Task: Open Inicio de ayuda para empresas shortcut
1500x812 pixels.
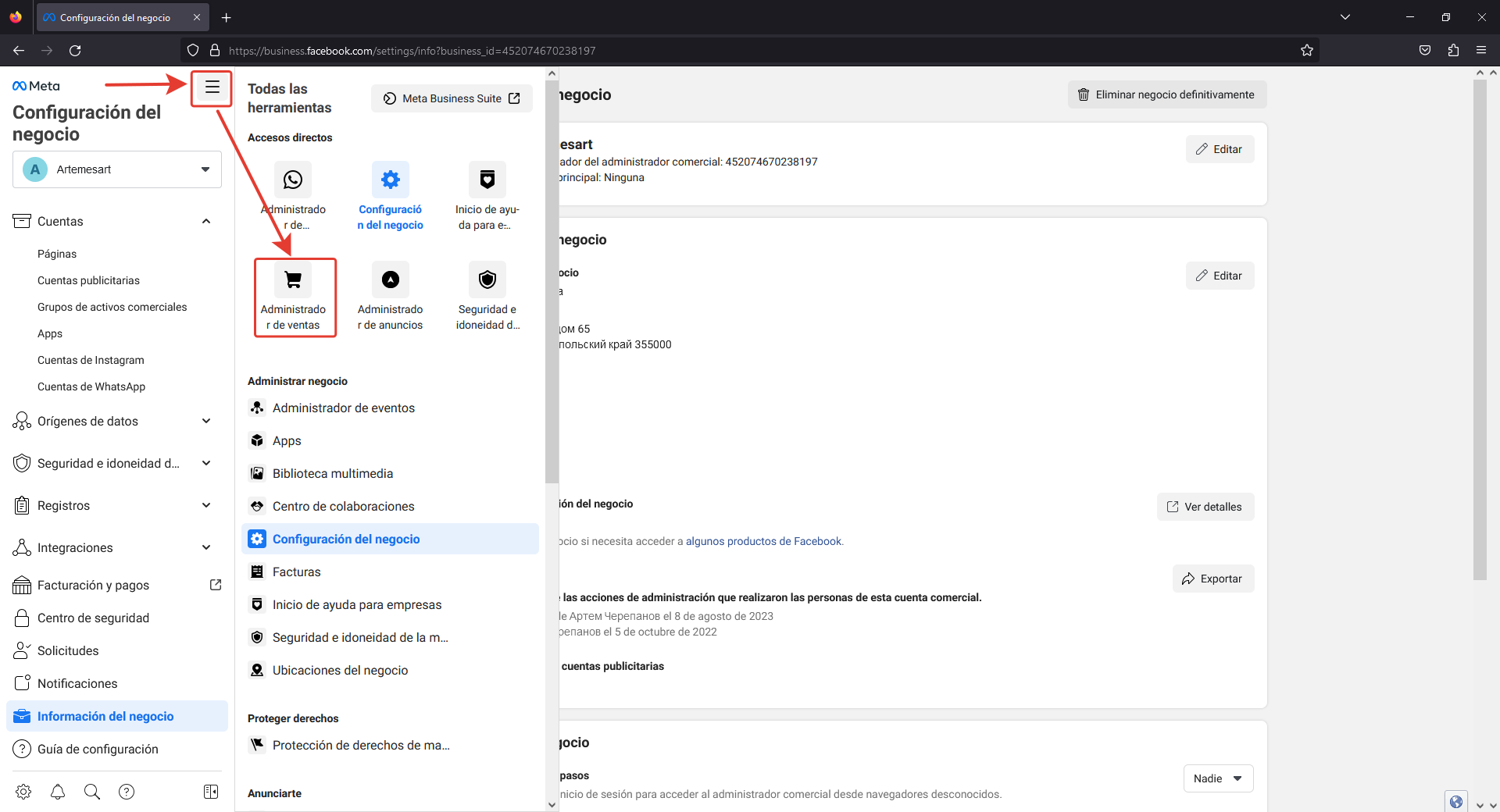Action: coord(487,180)
